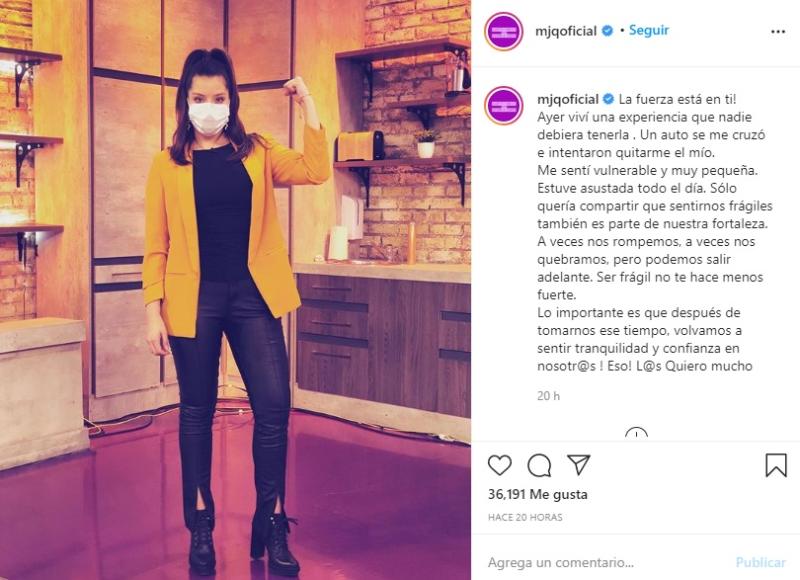Screen dimensions: 800x580
Task: Click the caption mjqoficial profile avatar
Action: [504, 106]
